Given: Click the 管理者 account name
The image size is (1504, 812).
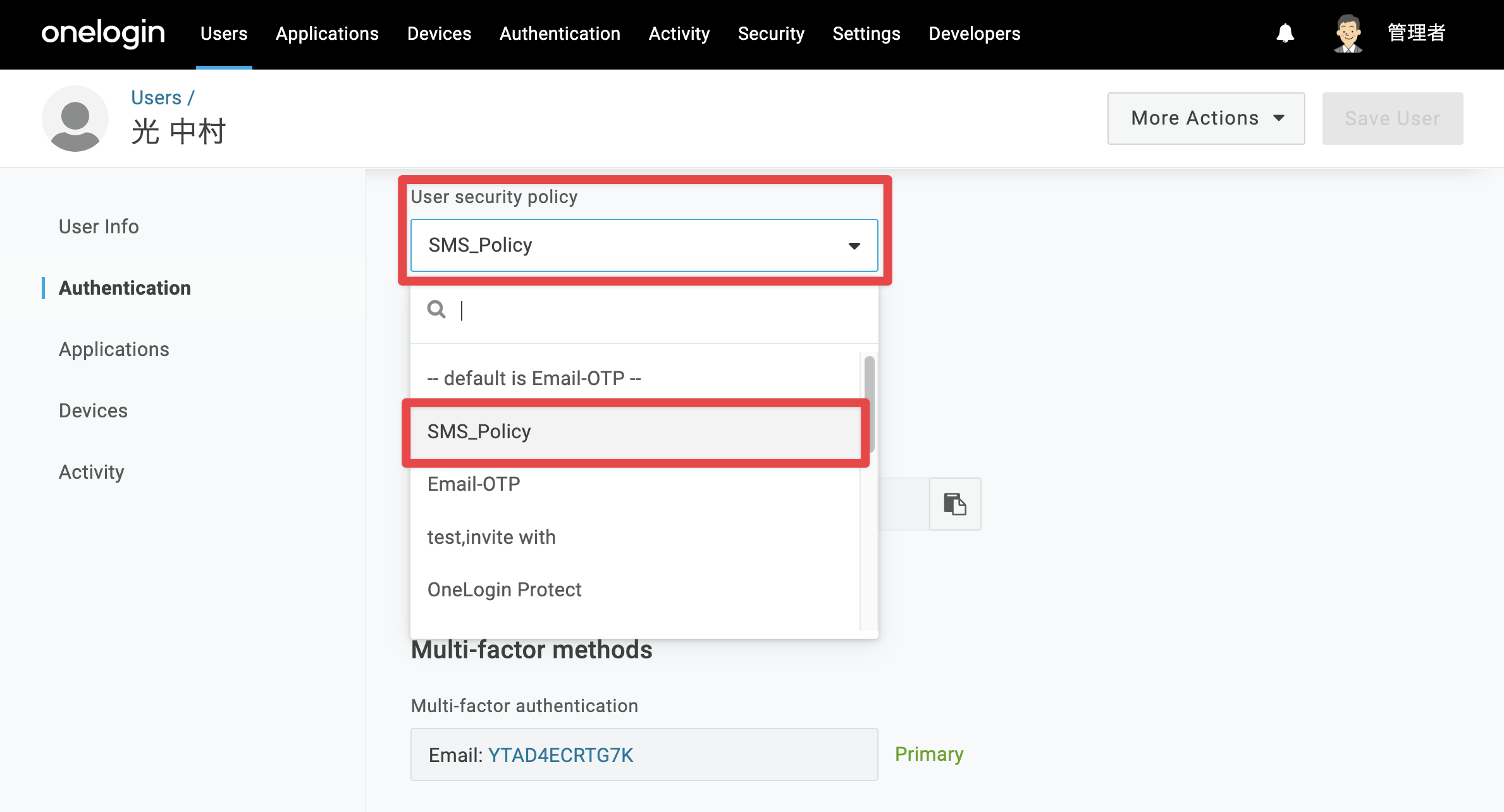Looking at the screenshot, I should pyautogui.click(x=1417, y=33).
